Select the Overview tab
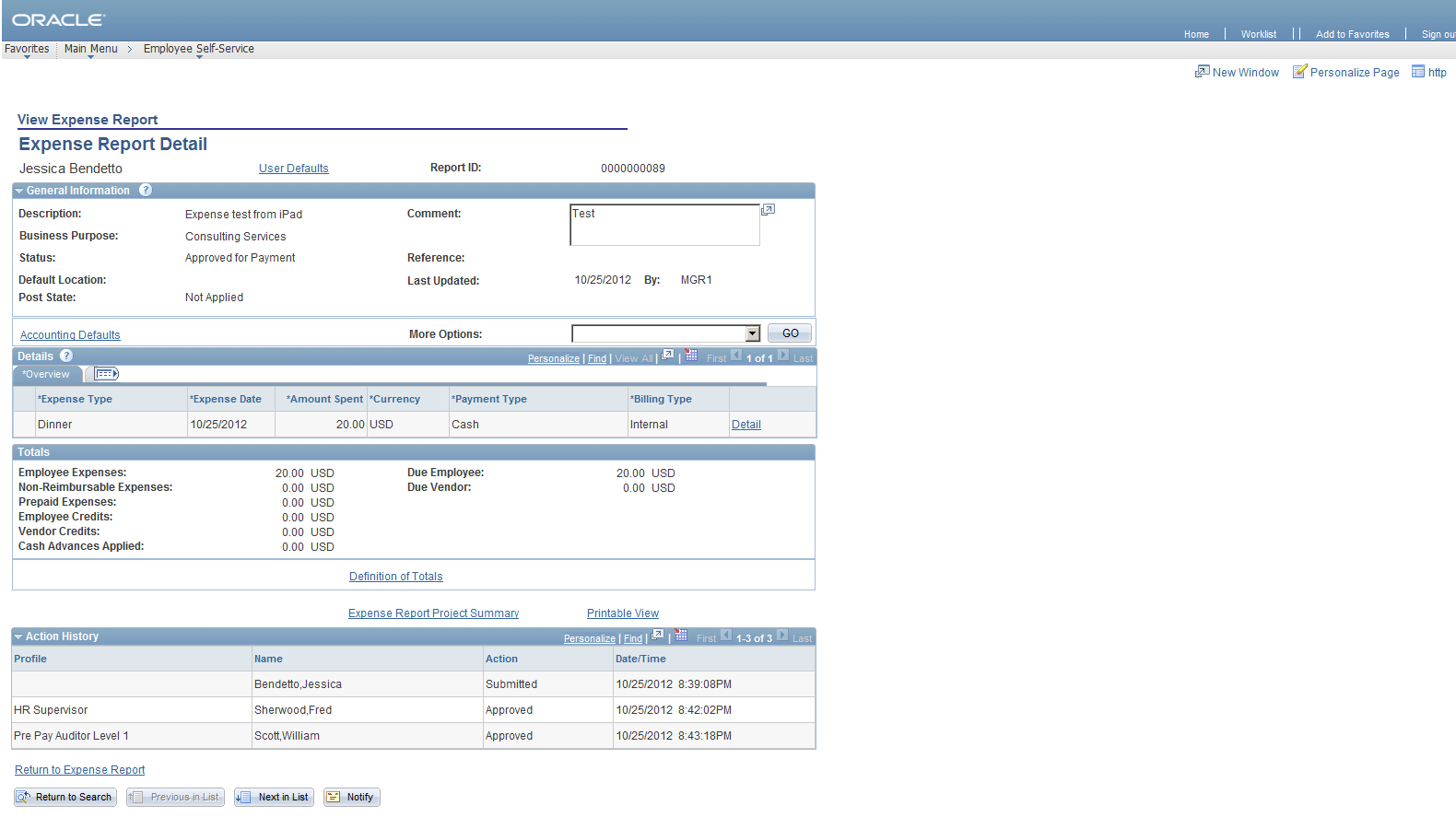Screen dimensions: 1456x829 [47, 374]
